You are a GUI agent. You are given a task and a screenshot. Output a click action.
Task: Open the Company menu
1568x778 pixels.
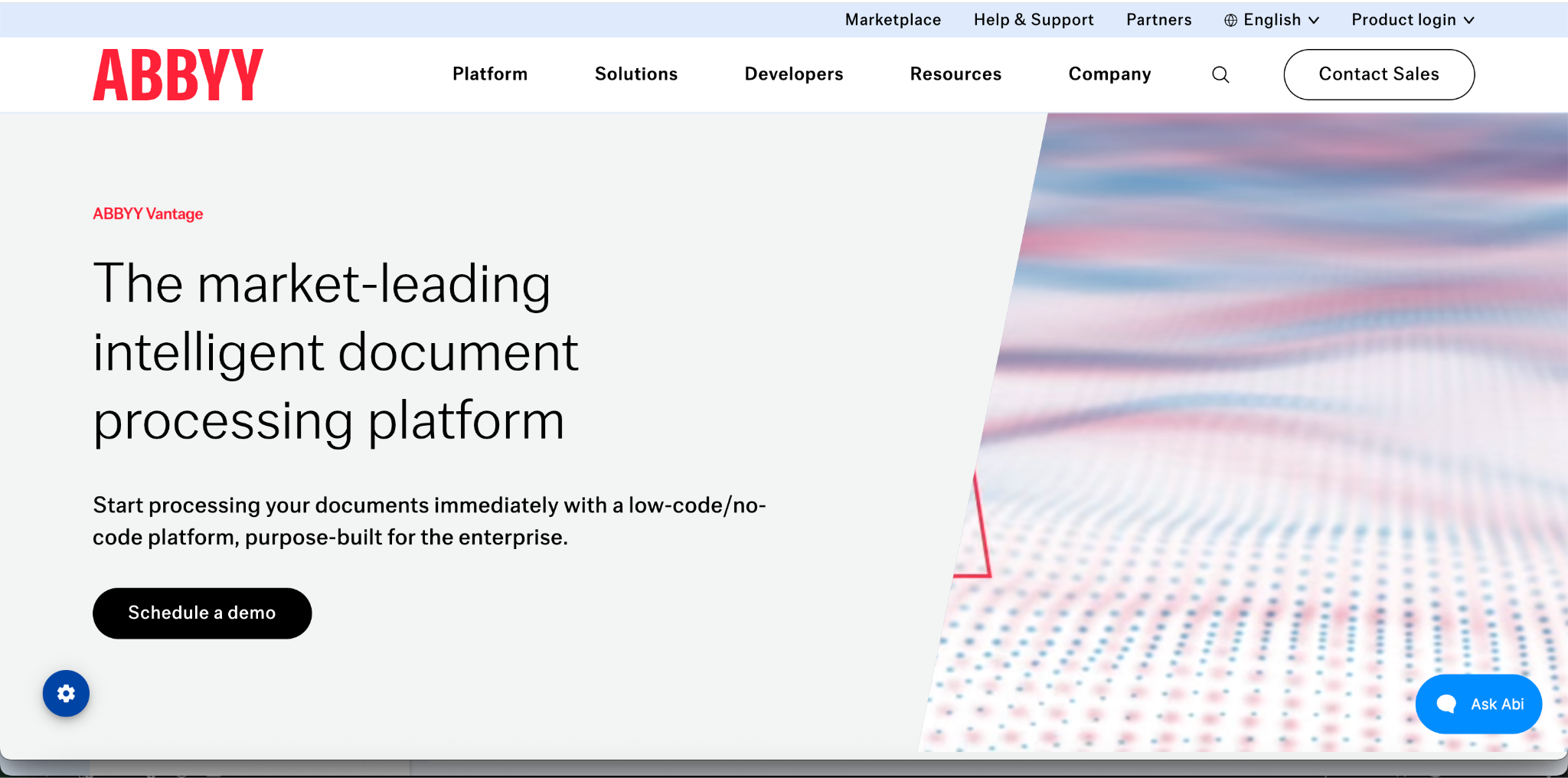point(1109,74)
